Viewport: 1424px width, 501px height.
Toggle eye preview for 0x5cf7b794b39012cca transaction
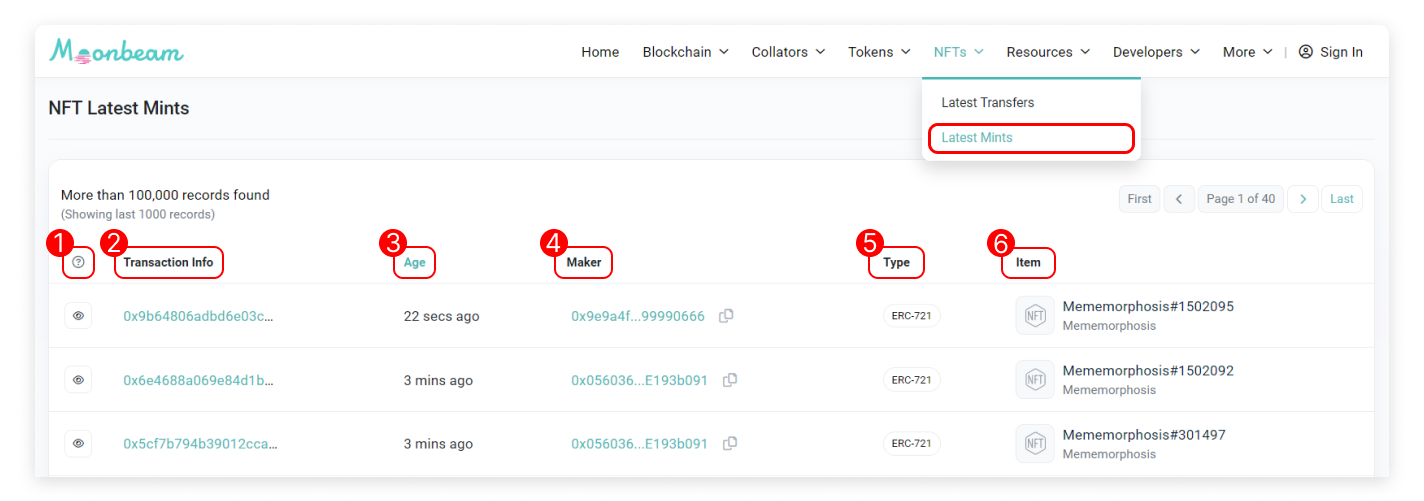(x=79, y=444)
